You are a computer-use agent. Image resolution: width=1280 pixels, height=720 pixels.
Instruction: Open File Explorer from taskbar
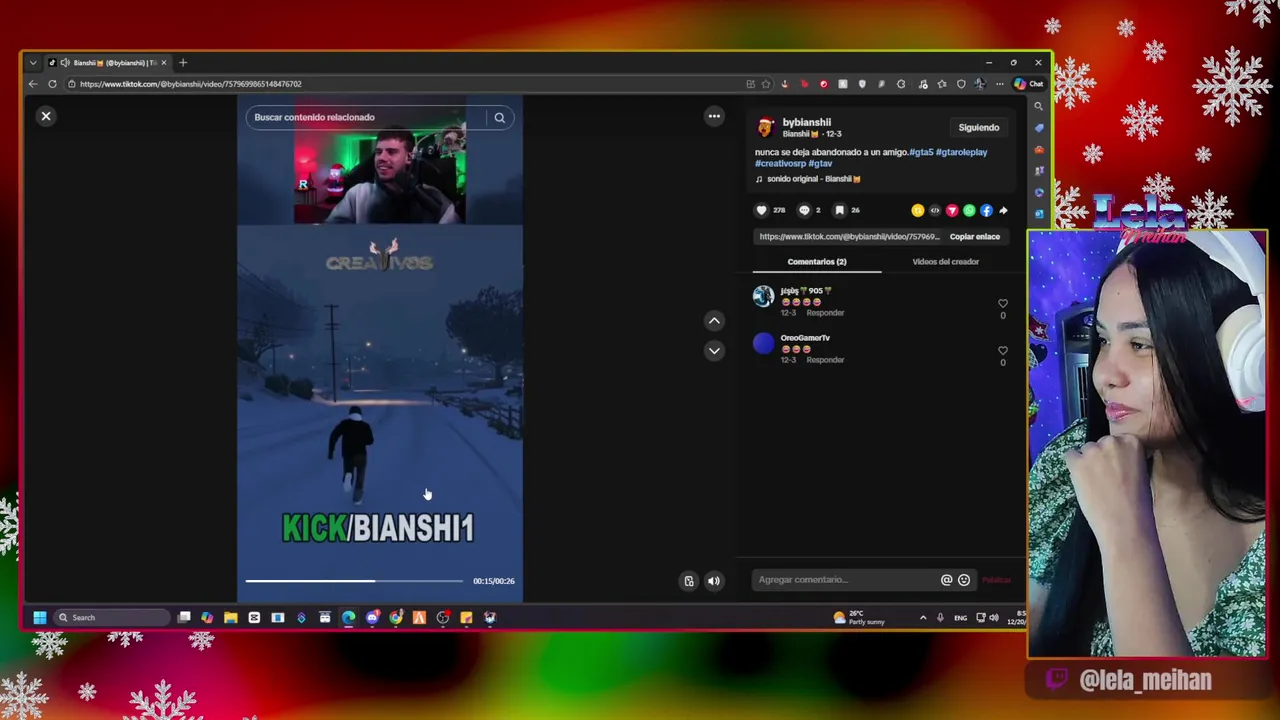pos(231,617)
